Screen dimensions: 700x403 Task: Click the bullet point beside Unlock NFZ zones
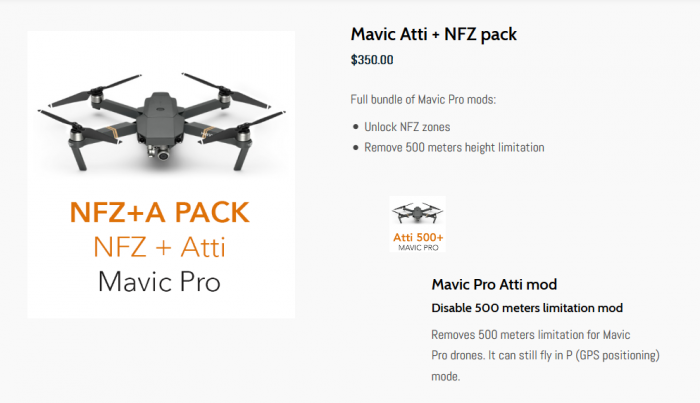tap(356, 128)
